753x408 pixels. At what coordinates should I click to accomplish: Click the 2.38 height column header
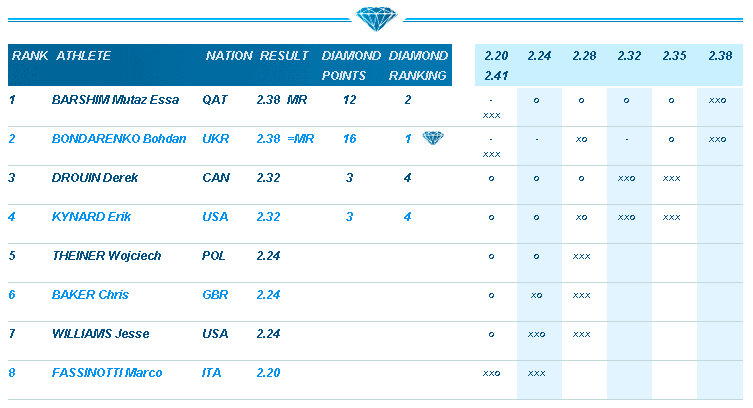[720, 56]
